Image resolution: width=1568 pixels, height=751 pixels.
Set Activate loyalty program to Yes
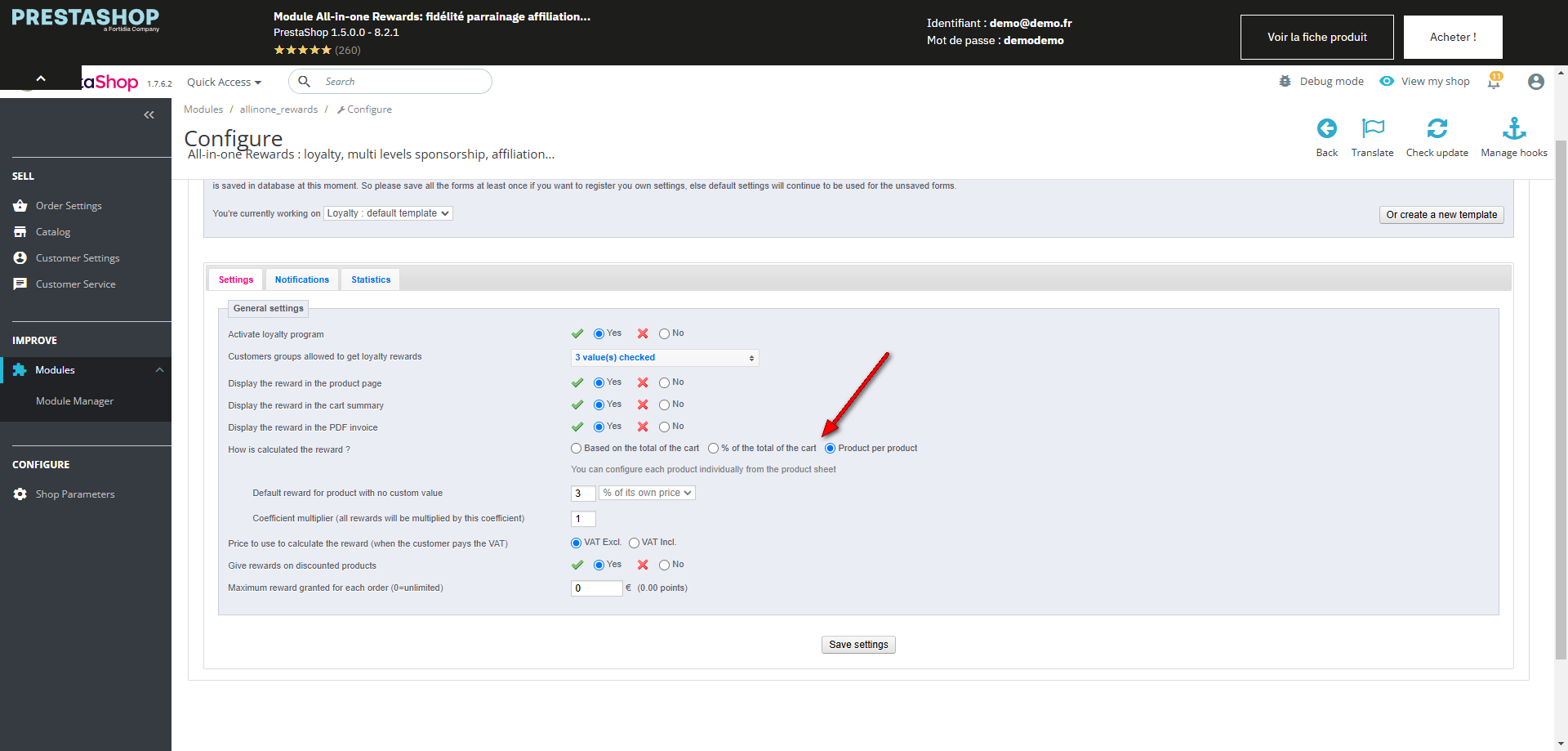(x=599, y=333)
